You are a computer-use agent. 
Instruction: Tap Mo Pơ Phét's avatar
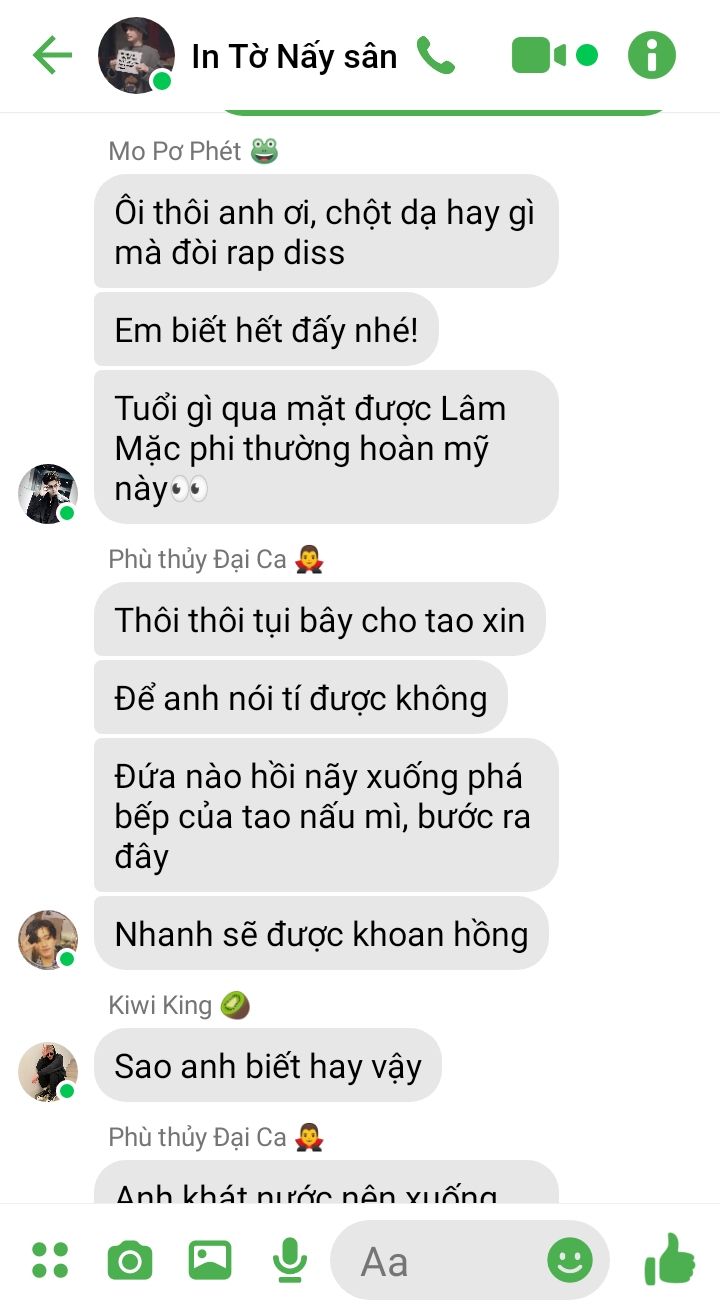48,494
